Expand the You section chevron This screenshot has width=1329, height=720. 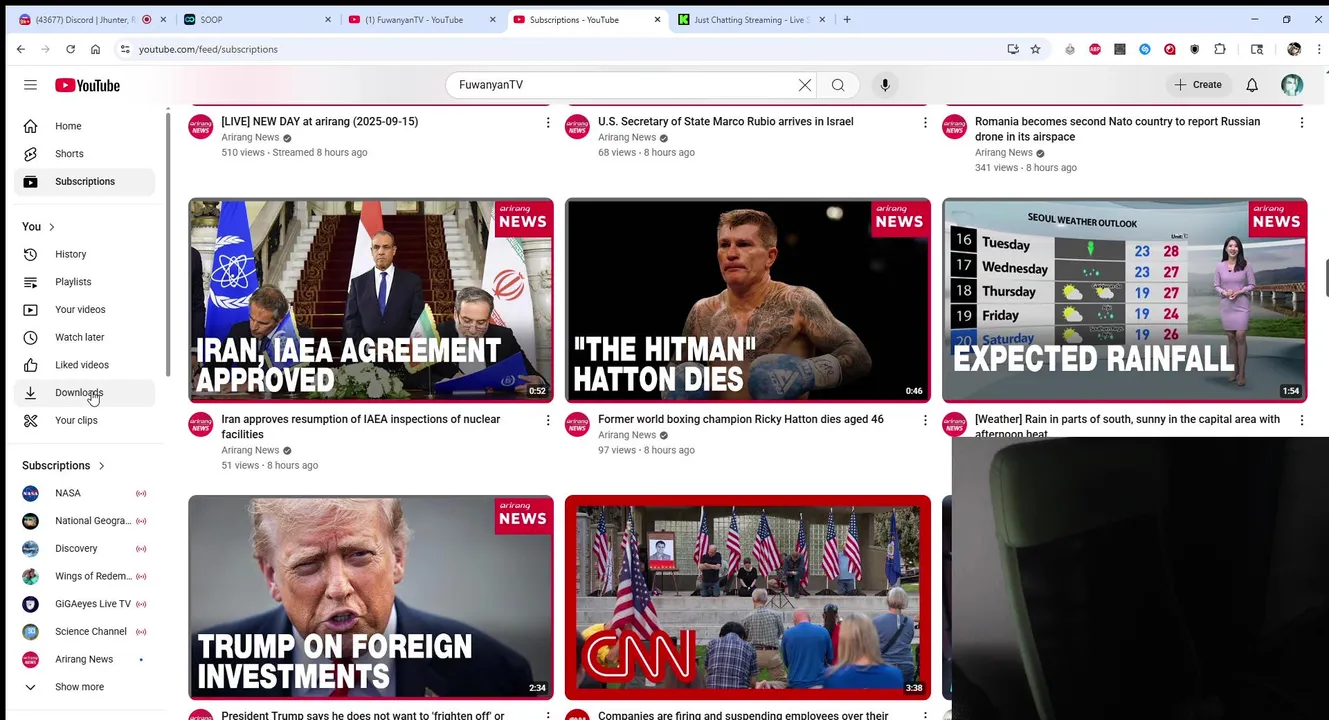(x=51, y=227)
